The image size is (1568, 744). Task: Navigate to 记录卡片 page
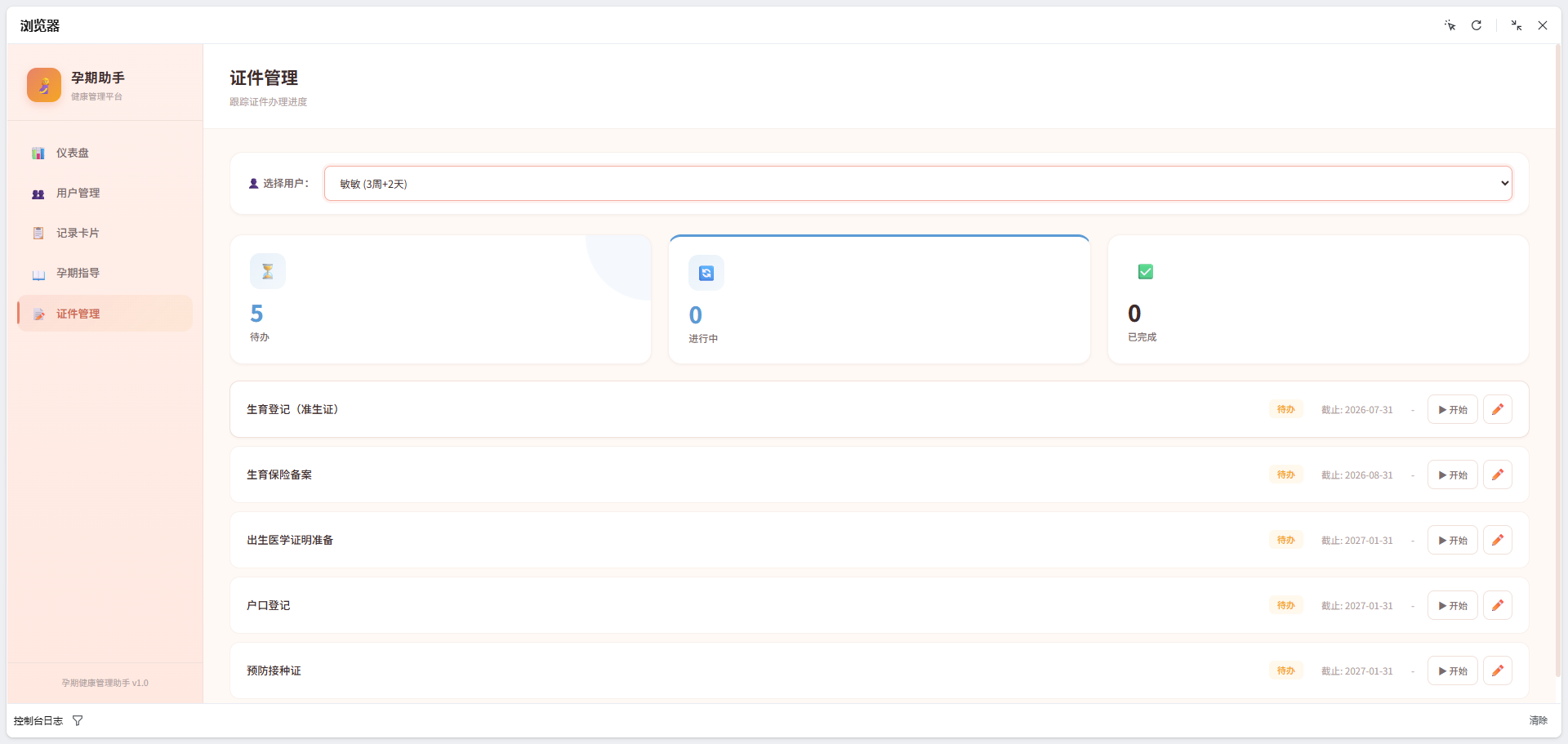(x=78, y=233)
